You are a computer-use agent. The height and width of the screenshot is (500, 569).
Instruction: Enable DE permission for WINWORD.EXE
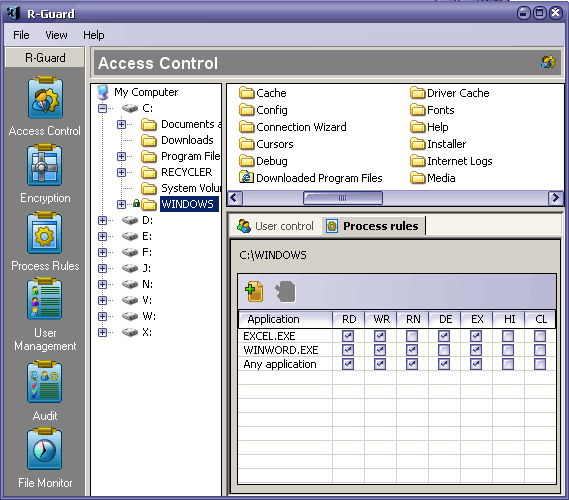[x=444, y=350]
